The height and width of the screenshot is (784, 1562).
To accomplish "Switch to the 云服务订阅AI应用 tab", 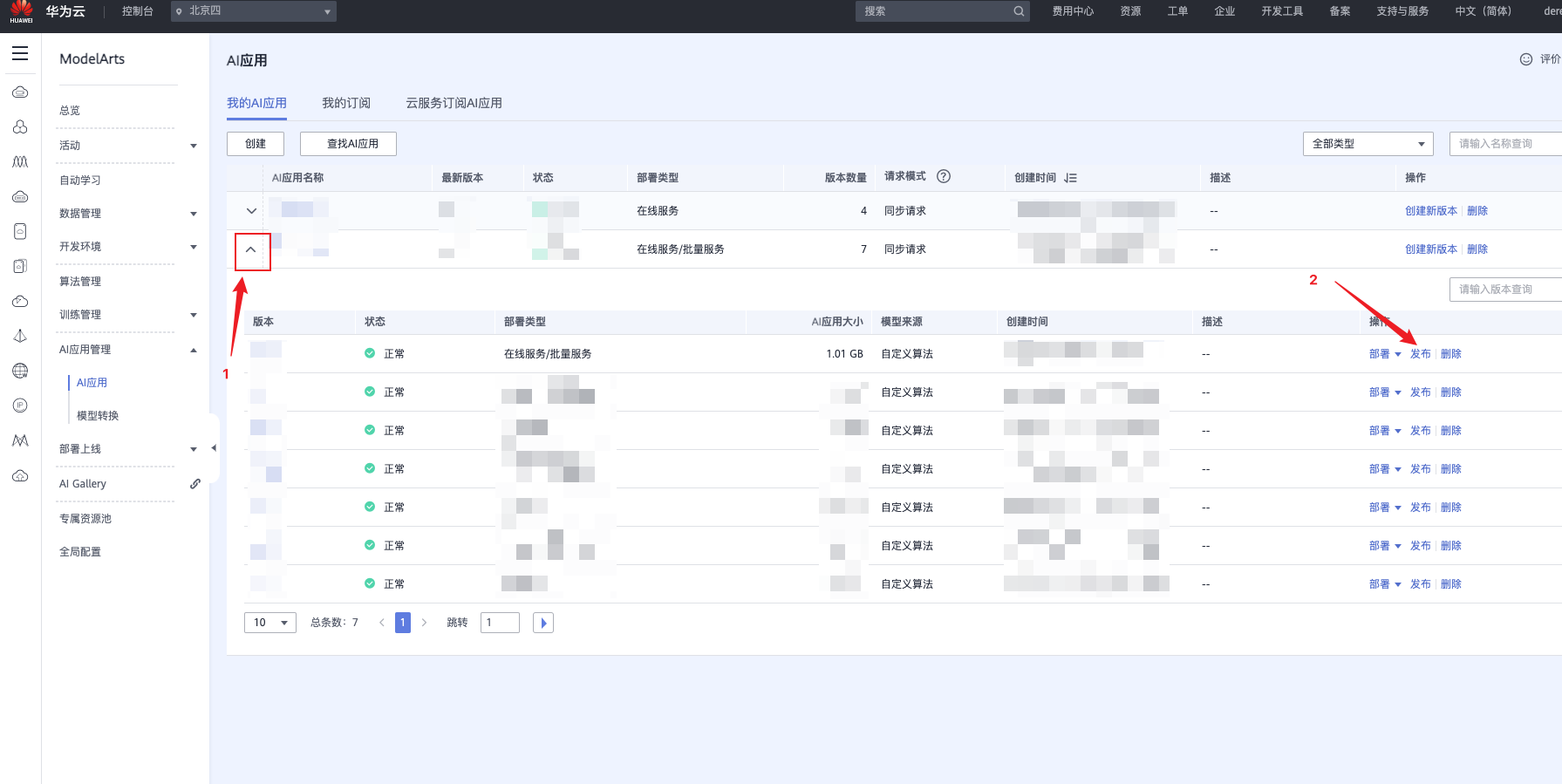I will click(454, 103).
